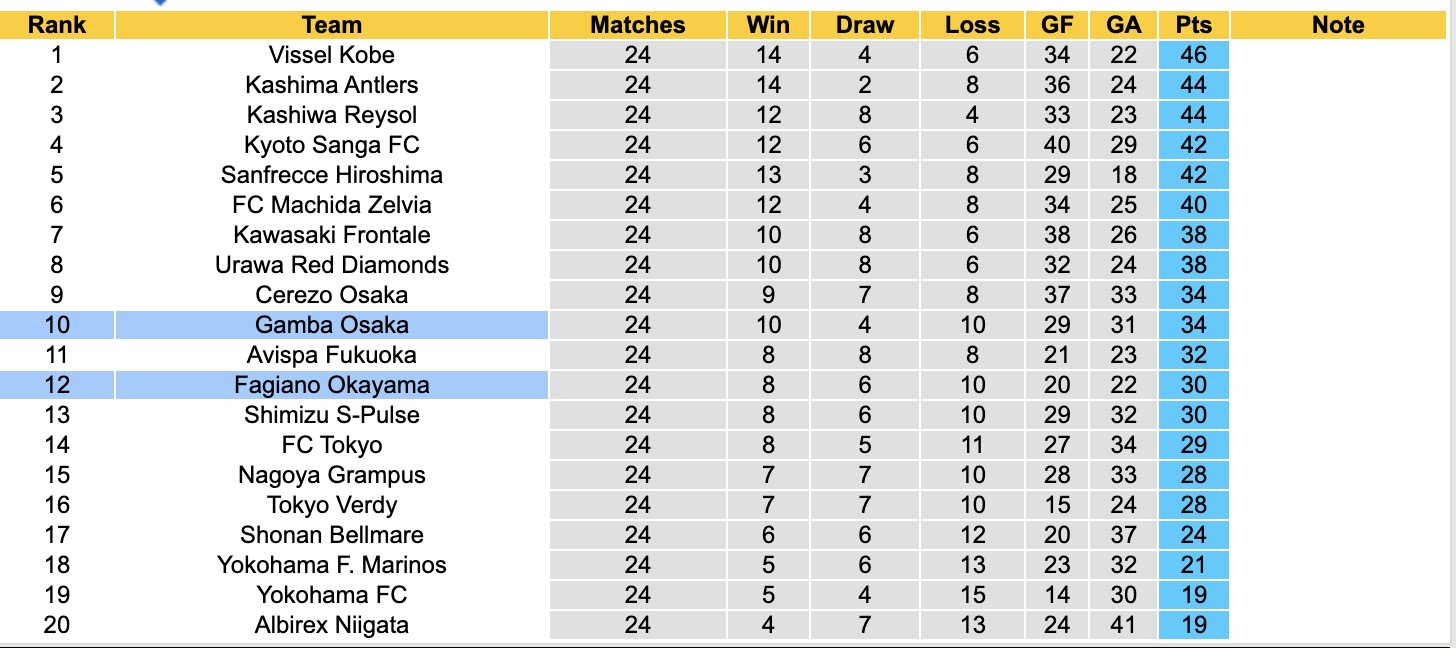
Task: Click the Matches column header
Action: click(x=637, y=25)
